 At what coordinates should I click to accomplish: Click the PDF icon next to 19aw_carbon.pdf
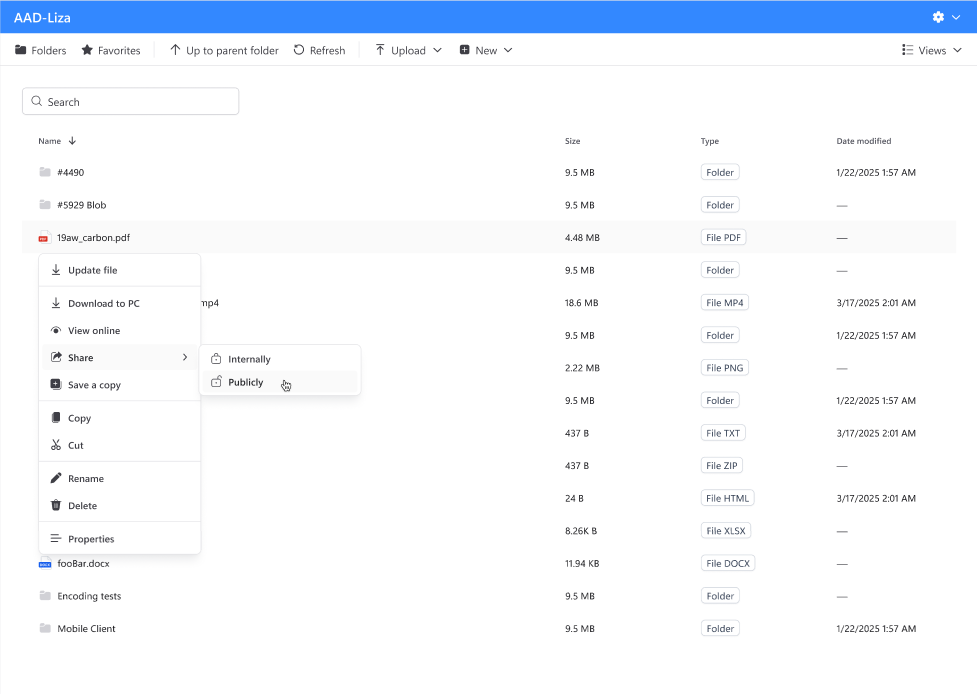(x=42, y=237)
